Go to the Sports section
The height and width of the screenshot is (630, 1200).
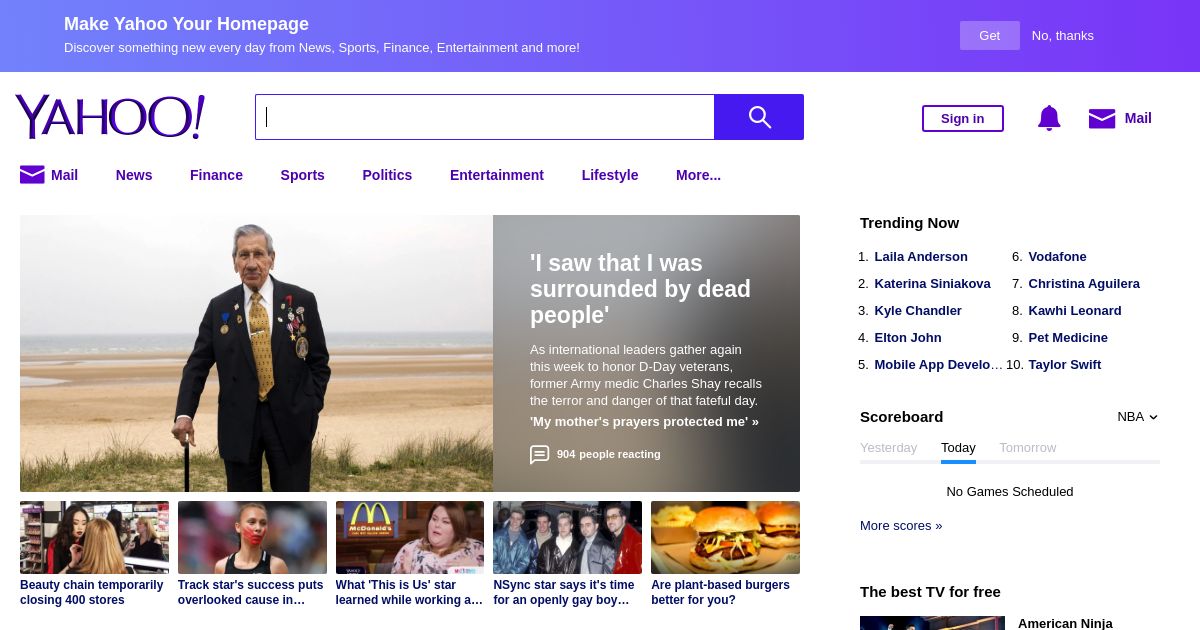[x=302, y=175]
